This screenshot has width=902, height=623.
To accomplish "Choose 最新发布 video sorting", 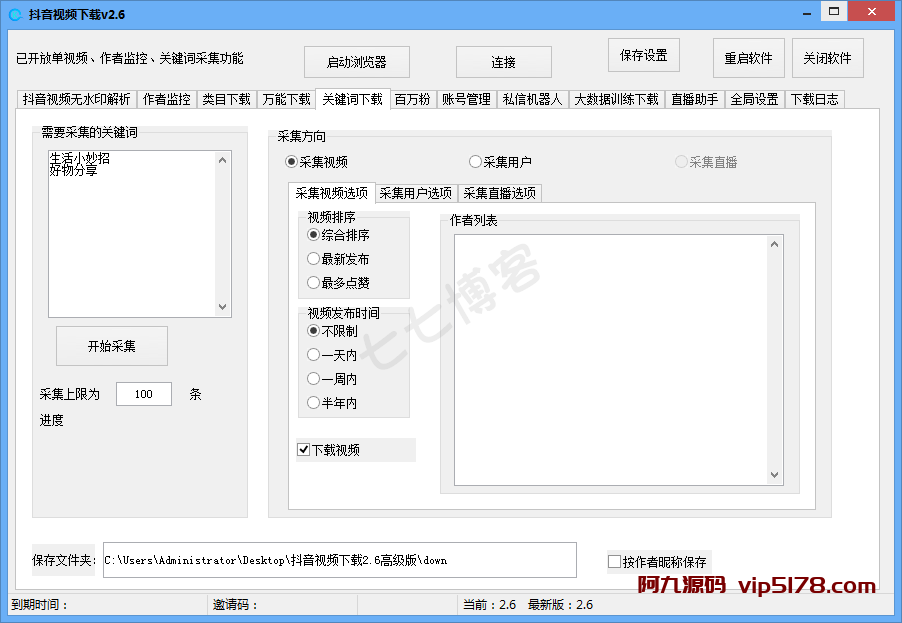I will tap(338, 259).
